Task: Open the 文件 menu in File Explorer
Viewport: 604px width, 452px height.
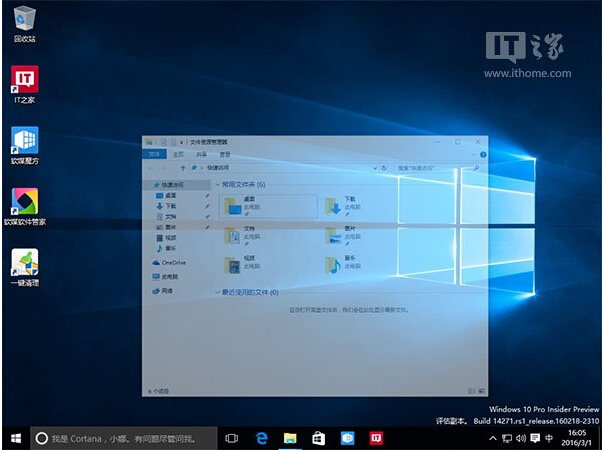Action: pyautogui.click(x=154, y=154)
